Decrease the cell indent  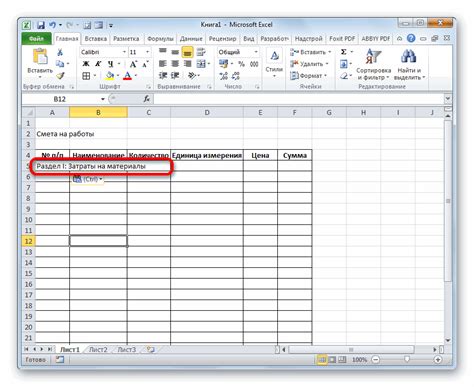162,76
